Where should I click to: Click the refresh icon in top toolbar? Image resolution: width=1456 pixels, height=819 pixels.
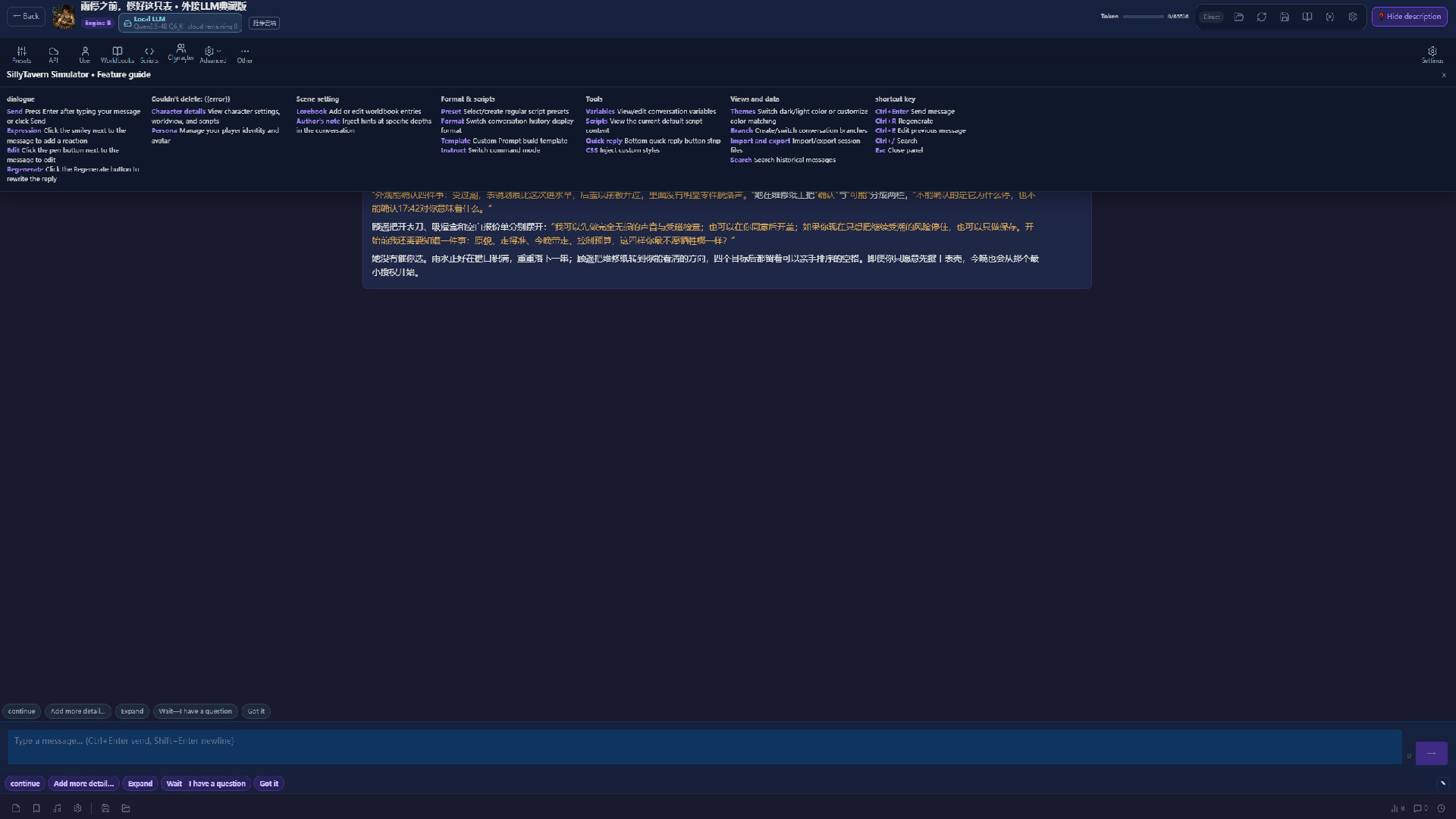[x=1261, y=17]
